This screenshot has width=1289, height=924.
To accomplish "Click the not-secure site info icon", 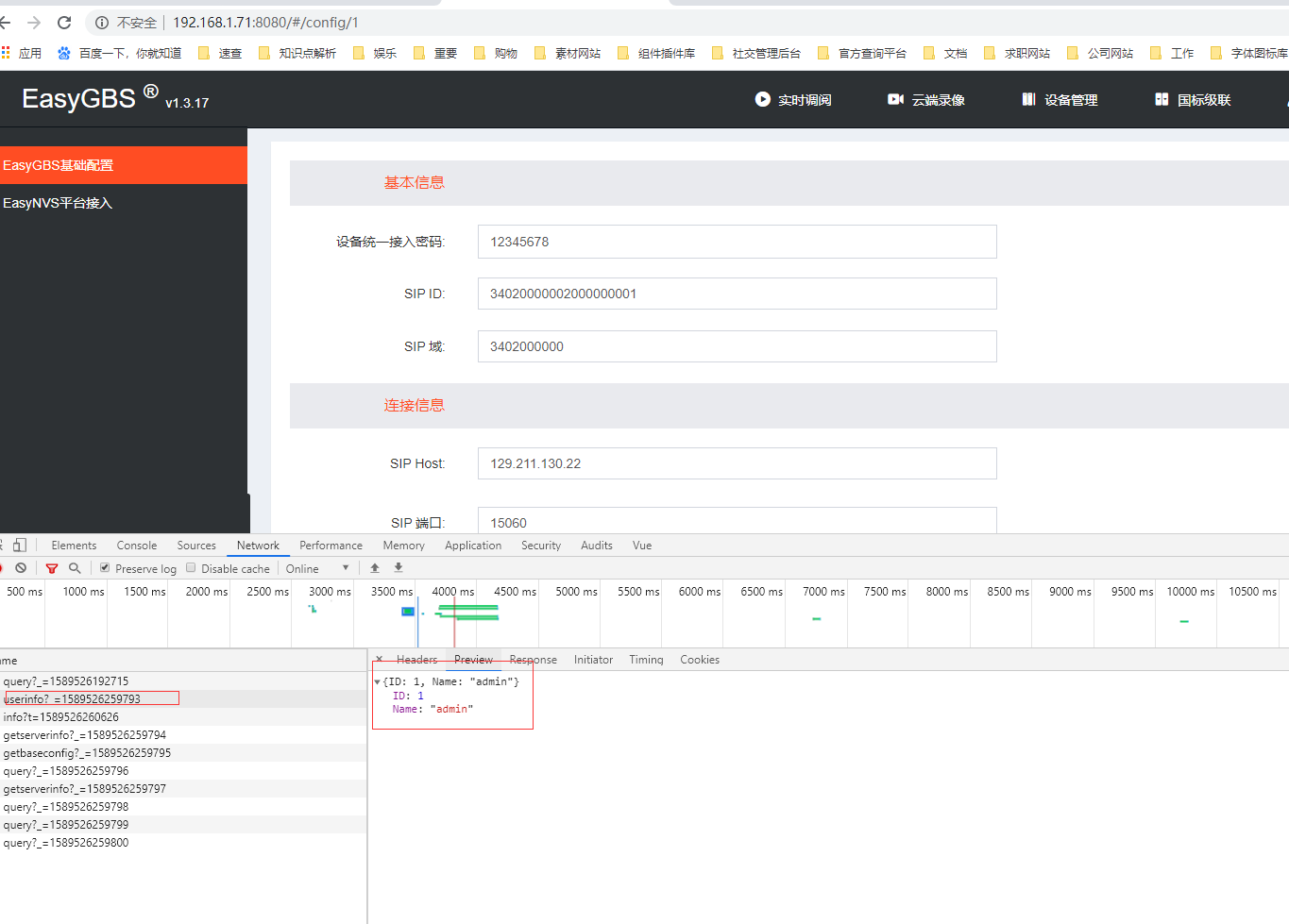I will [x=102, y=23].
